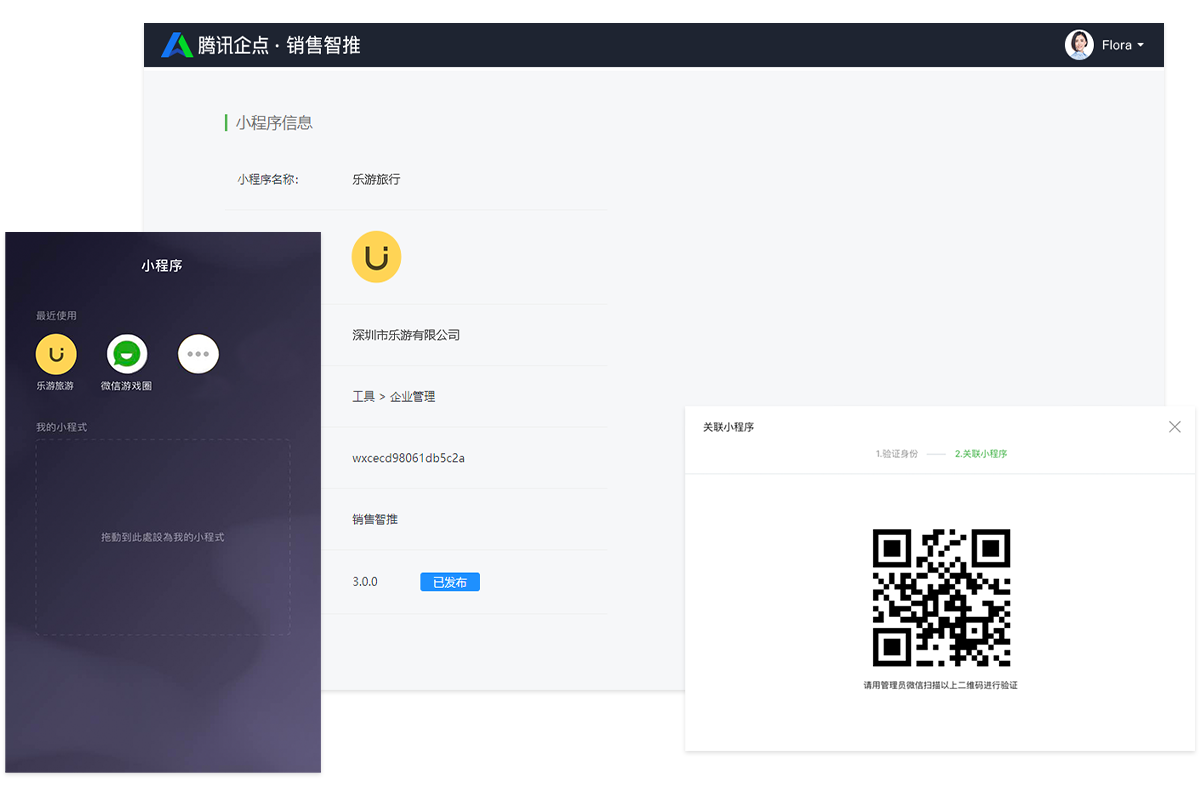Click the 小程序 panel title
Screen dimensions: 1200x800
coord(162,266)
